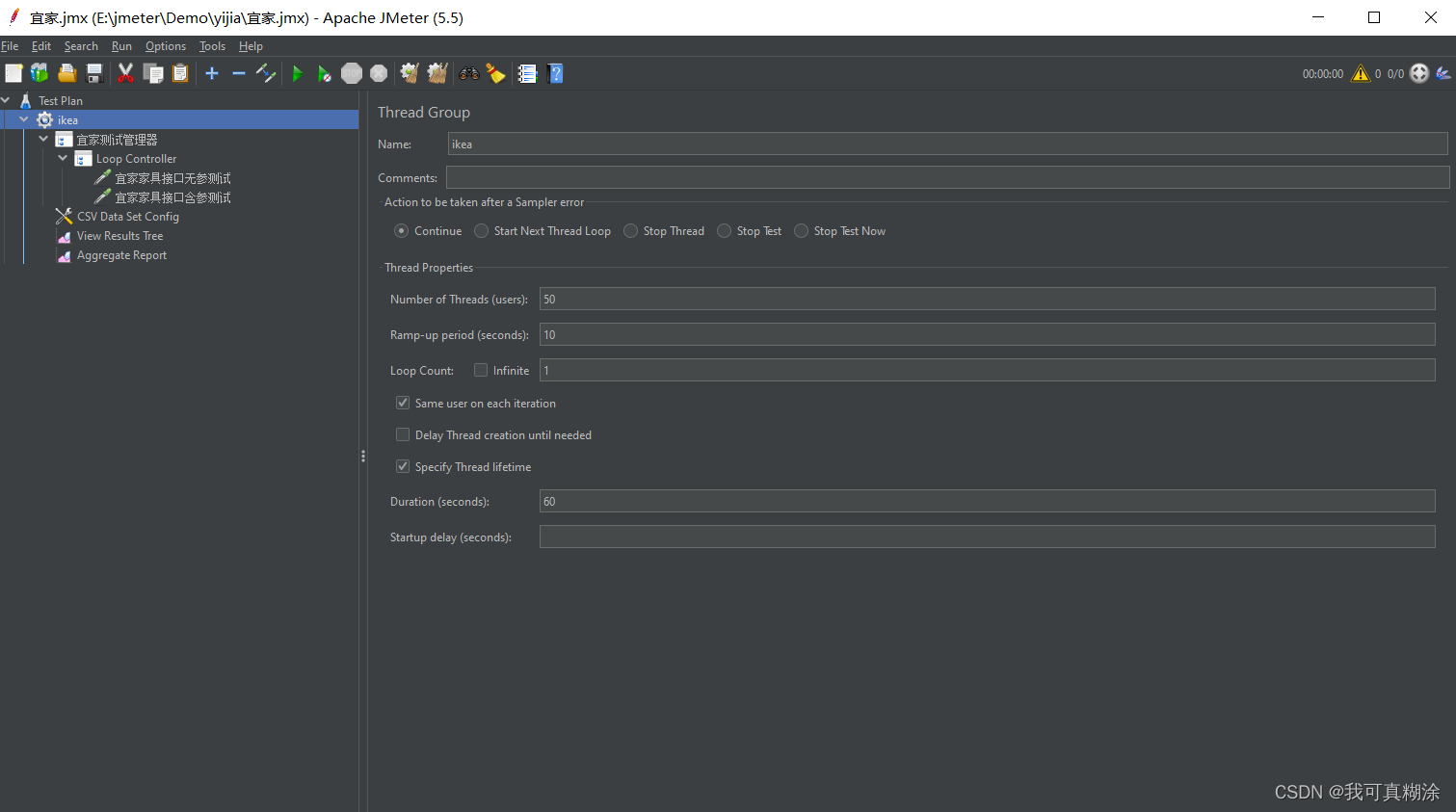Click the Ramp-up period field
The height and width of the screenshot is (812, 1456).
987,334
